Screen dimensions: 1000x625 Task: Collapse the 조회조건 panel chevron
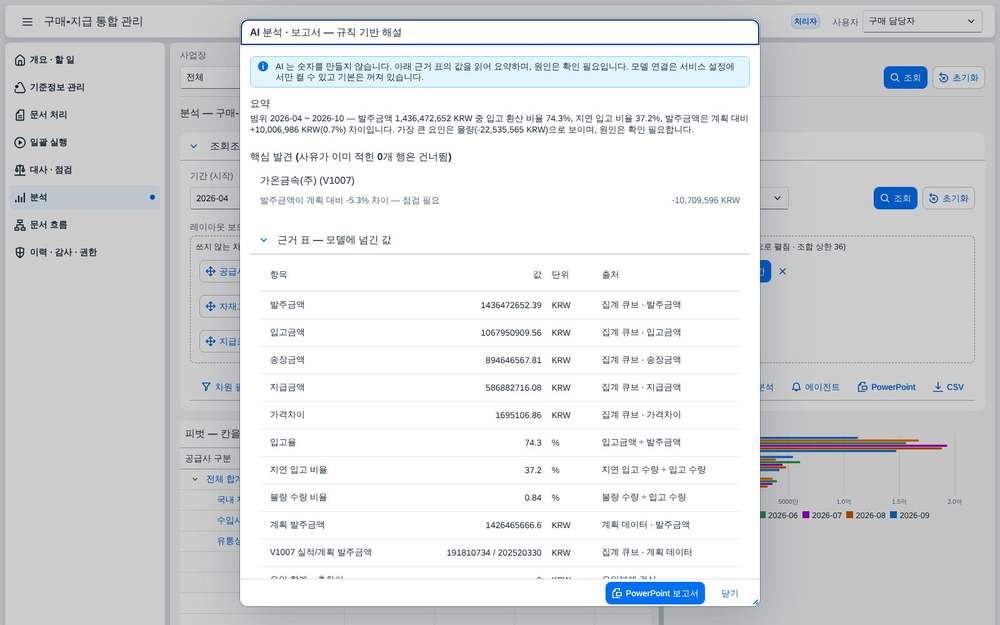194,146
